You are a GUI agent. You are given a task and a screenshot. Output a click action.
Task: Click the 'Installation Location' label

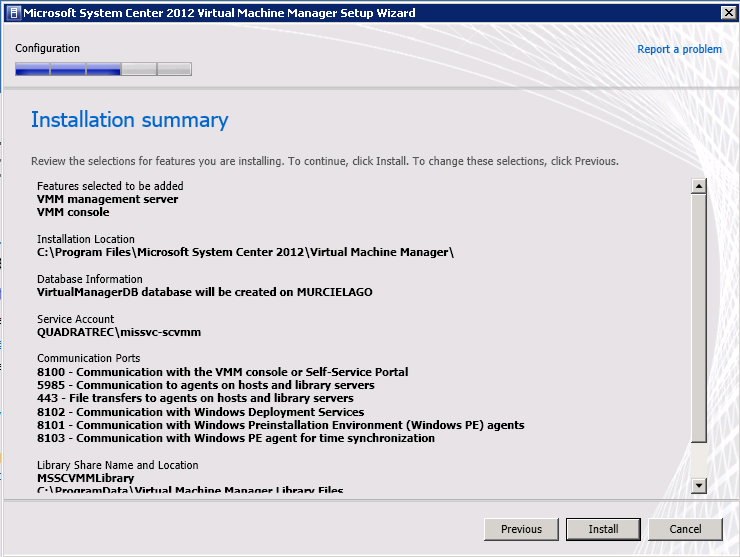point(86,239)
